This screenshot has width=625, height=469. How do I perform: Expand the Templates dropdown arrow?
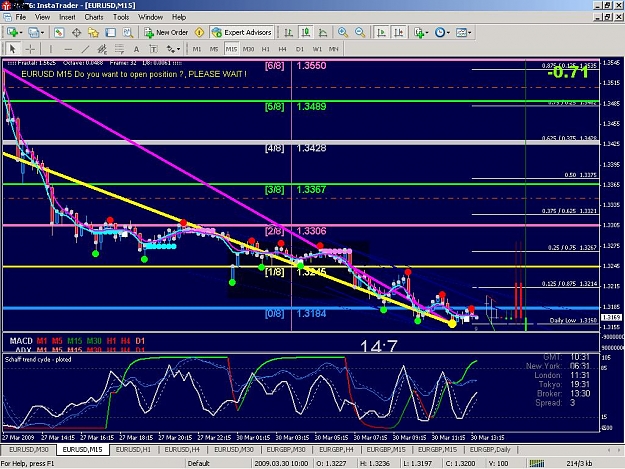point(470,33)
